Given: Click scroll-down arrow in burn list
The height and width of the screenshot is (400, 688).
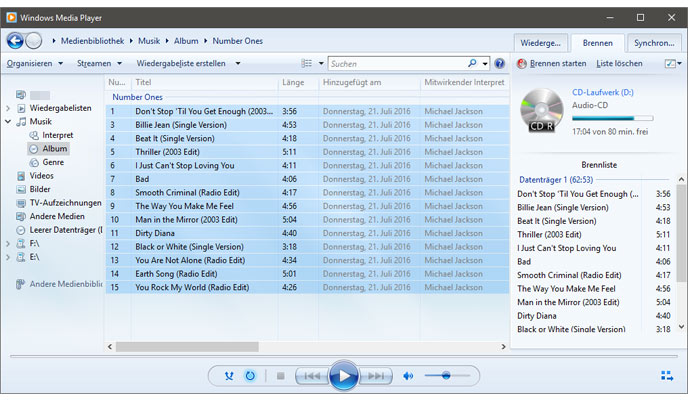Looking at the screenshot, I should coord(681,327).
